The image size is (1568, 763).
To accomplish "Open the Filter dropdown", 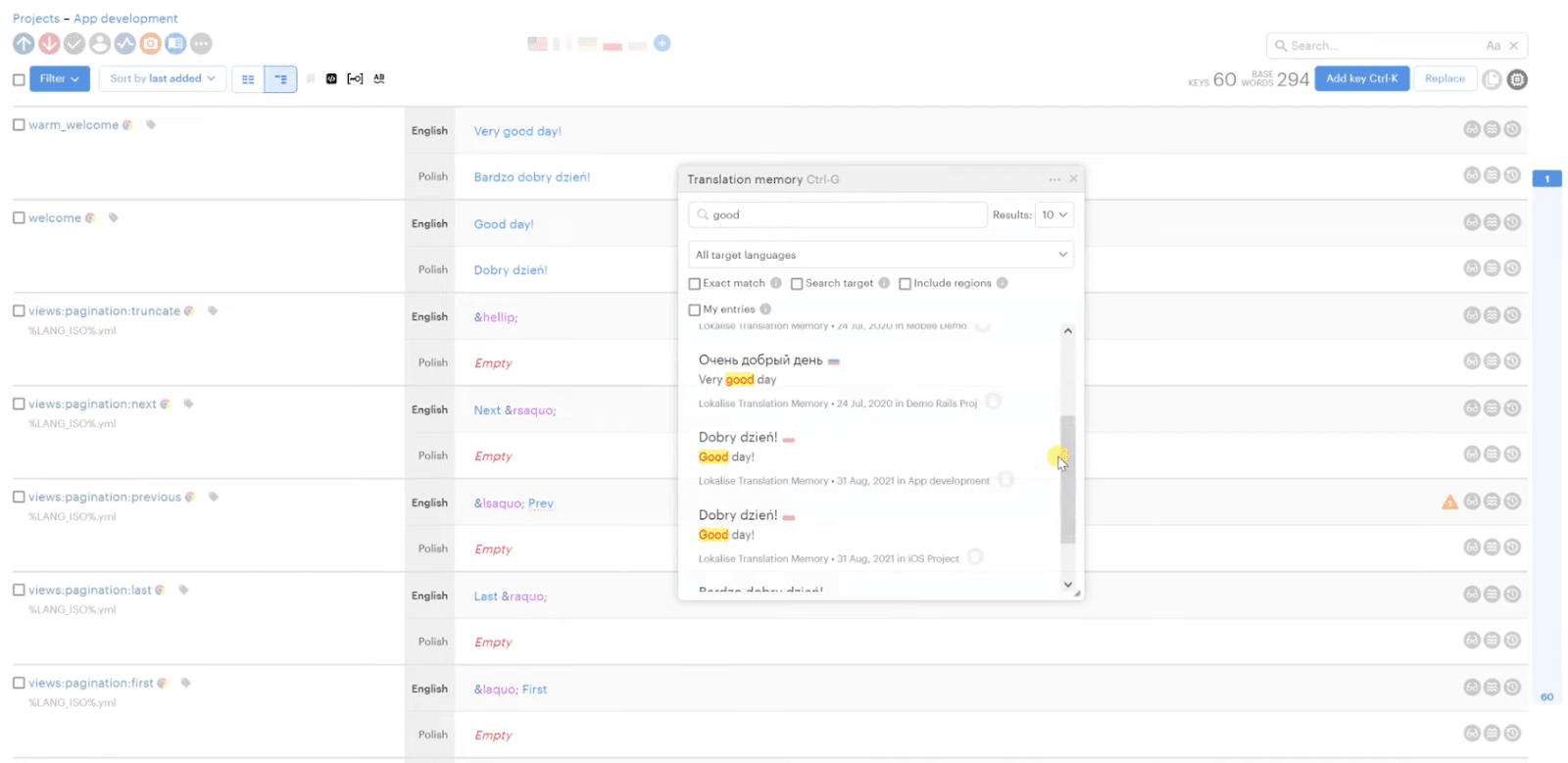I will 60,79.
